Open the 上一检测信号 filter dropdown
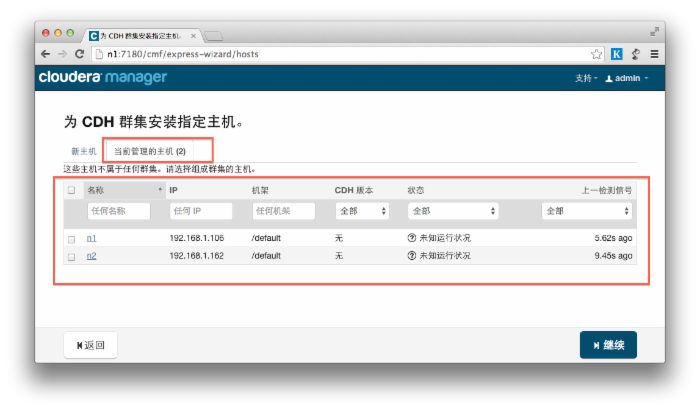Screen dimensions: 700x411 pos(586,211)
